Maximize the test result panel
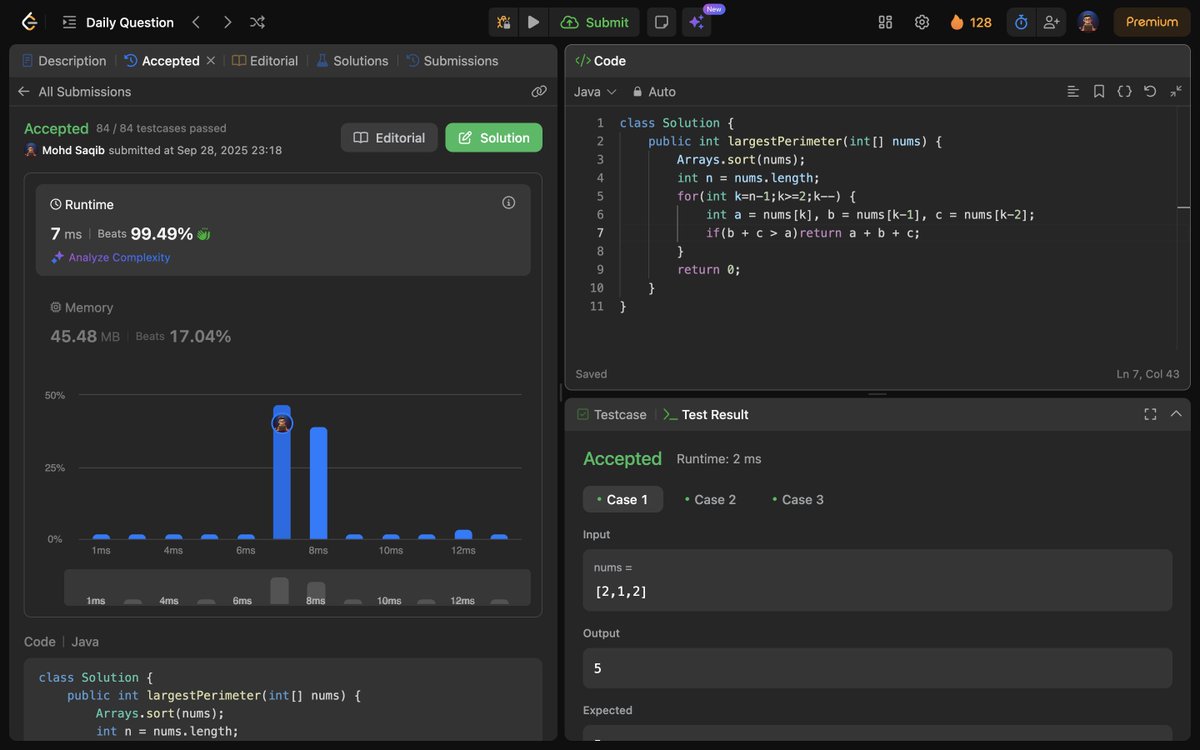 tap(1150, 414)
